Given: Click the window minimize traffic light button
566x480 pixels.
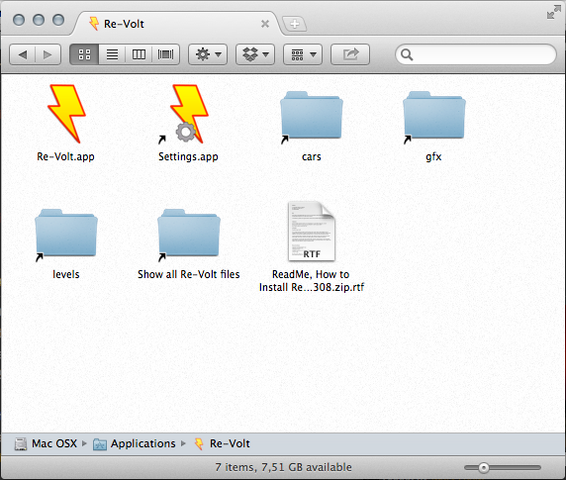Looking at the screenshot, I should 39,20.
